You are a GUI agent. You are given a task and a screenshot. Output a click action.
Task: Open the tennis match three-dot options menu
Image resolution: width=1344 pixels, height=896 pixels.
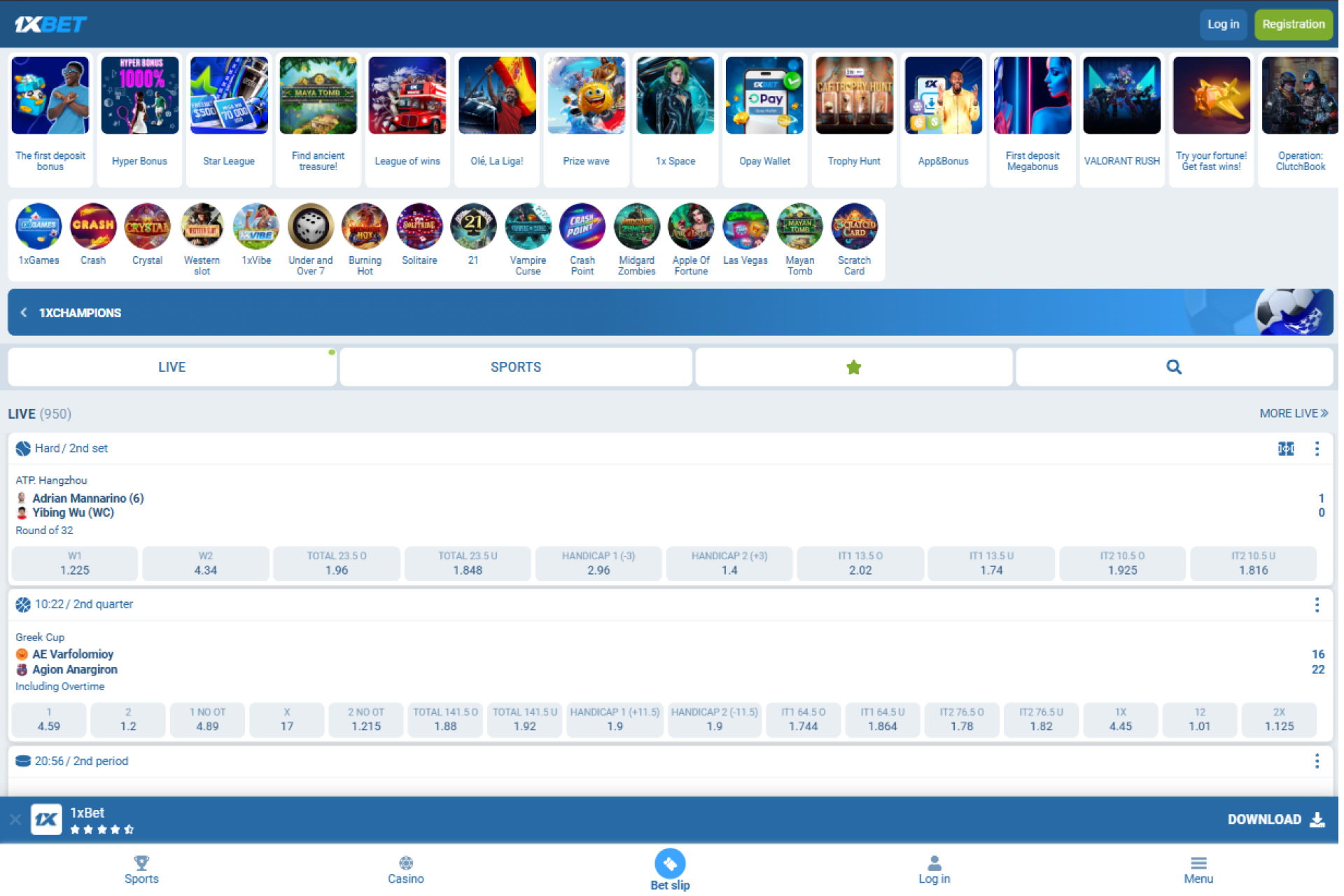1317,449
